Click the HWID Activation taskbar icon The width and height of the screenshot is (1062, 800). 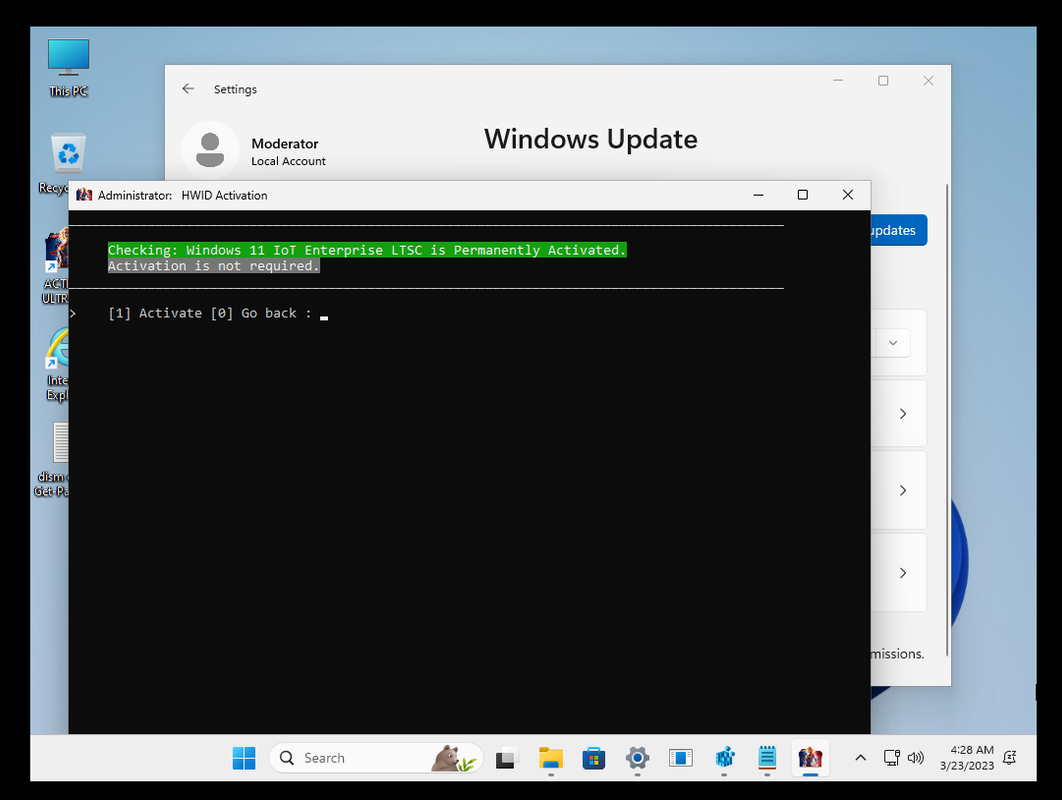810,758
